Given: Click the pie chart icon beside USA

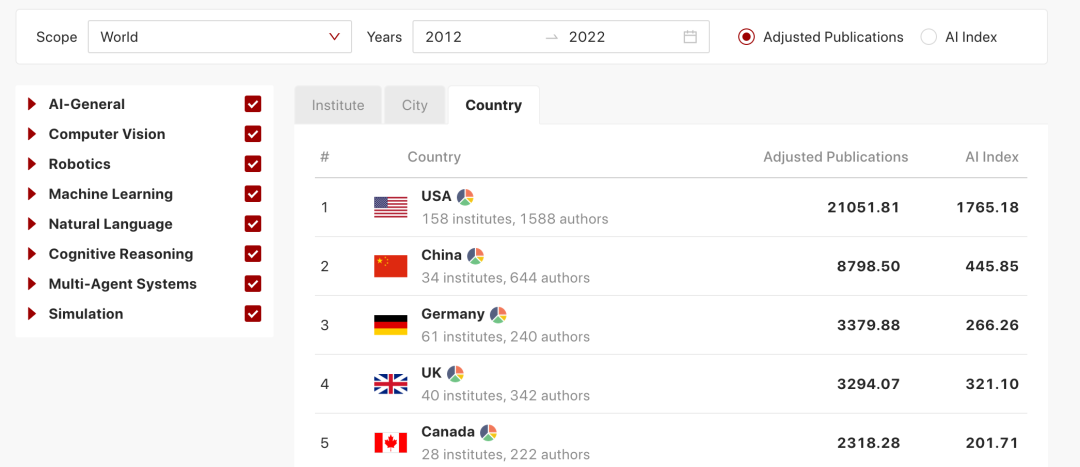Looking at the screenshot, I should click(x=465, y=196).
